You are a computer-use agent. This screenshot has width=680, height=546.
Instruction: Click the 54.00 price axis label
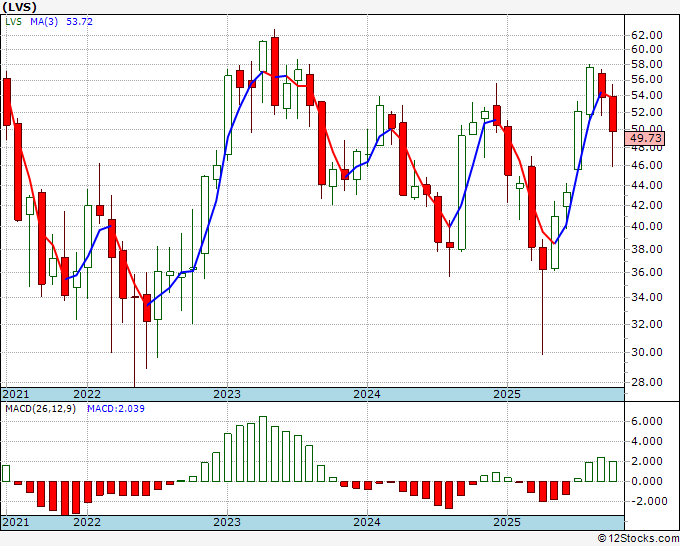(647, 95)
